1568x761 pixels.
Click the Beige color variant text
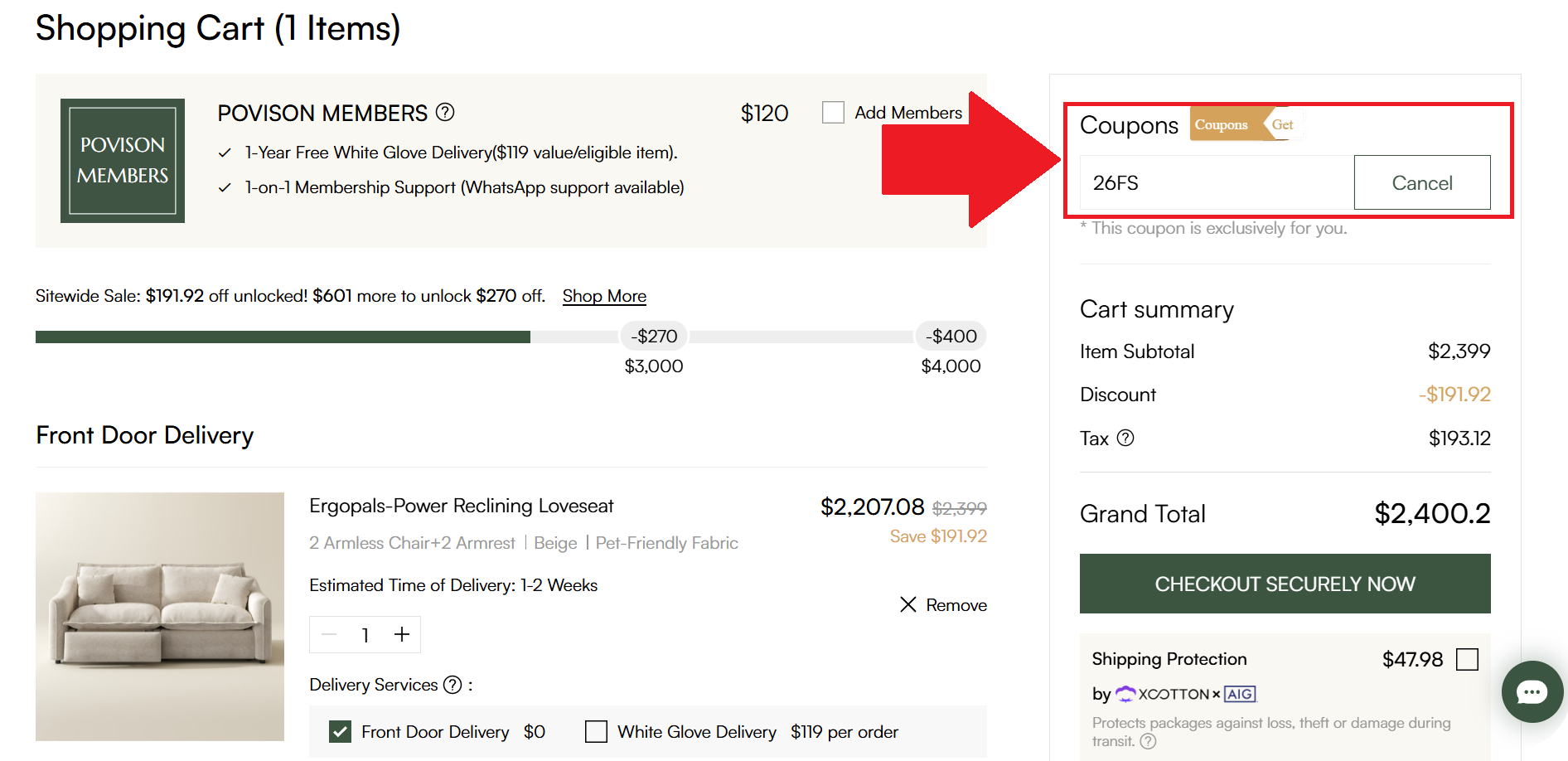555,543
